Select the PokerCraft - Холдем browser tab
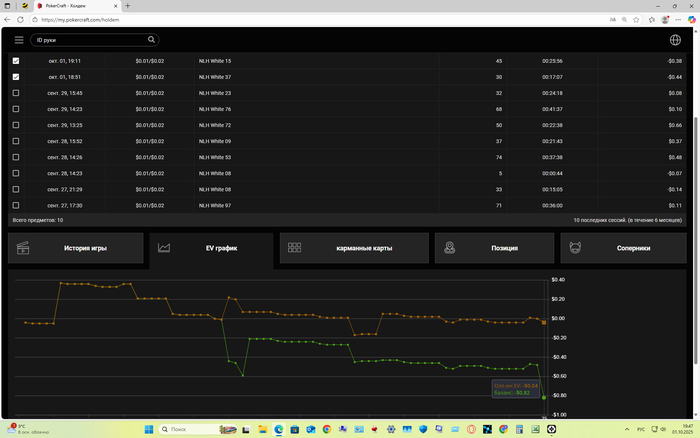700x438 pixels. 77,6
